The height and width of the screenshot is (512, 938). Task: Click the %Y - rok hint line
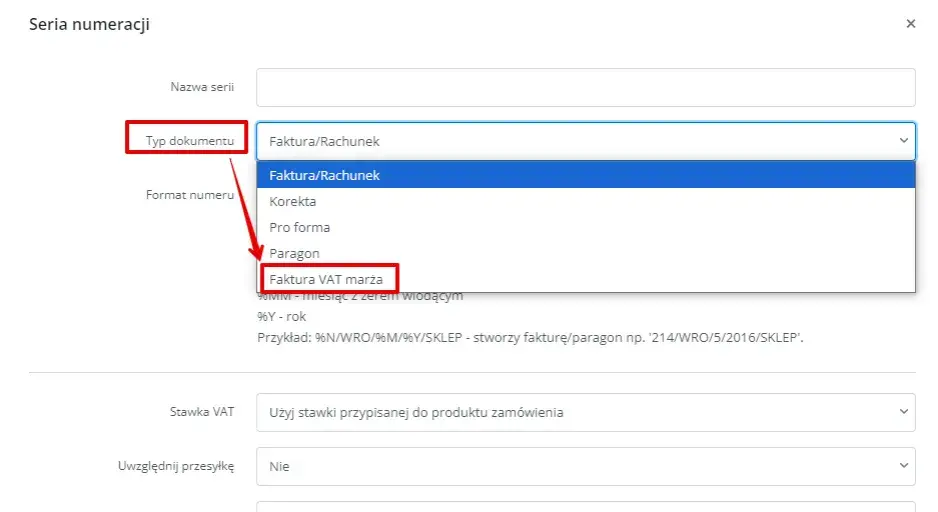click(x=281, y=316)
